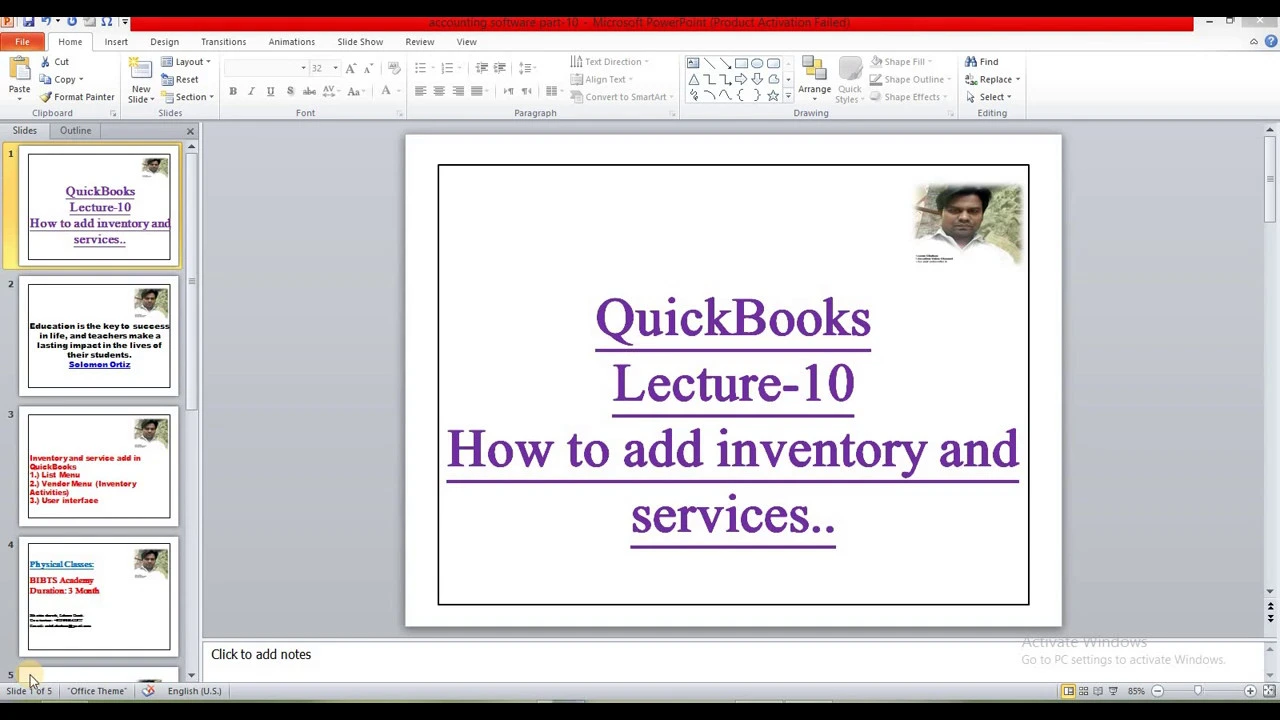Zoom out with the minus button
Image resolution: width=1280 pixels, height=720 pixels.
(1157, 691)
